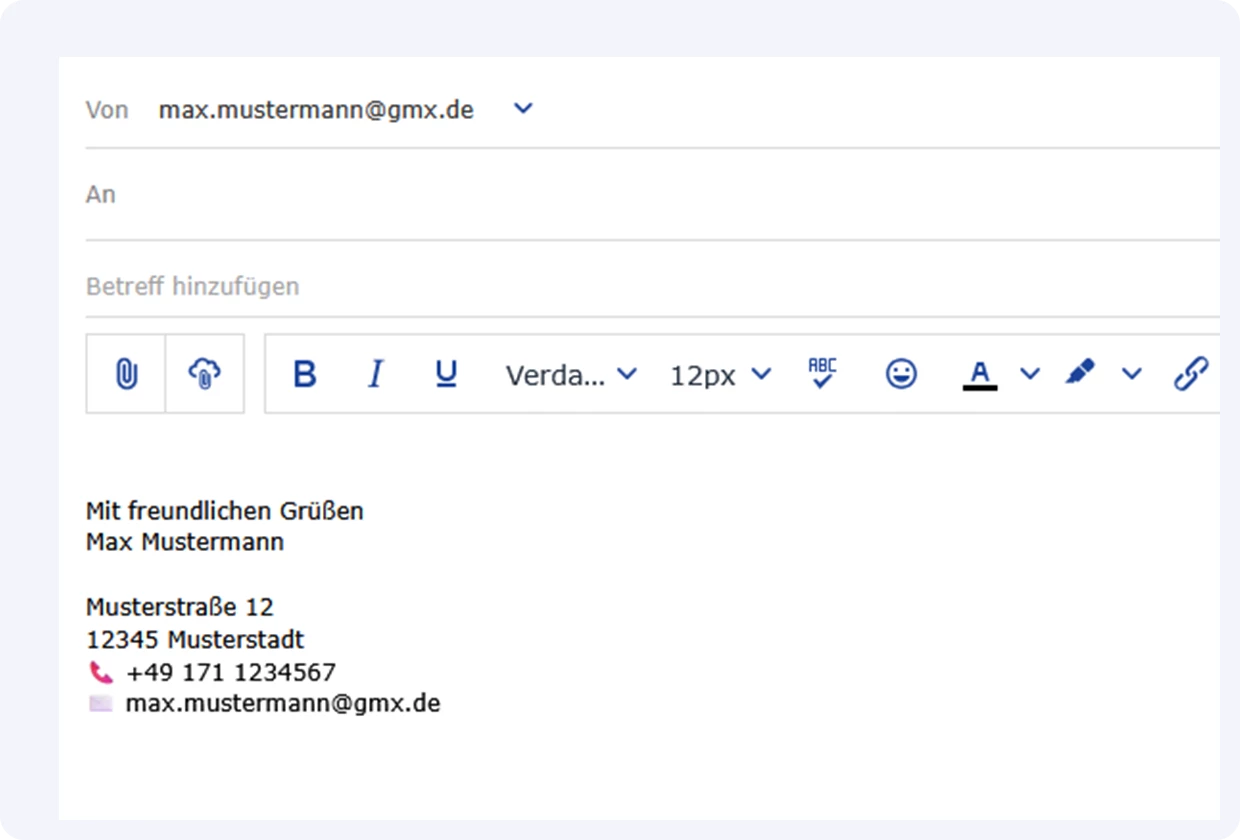Apply the current font color
Image resolution: width=1240 pixels, height=840 pixels.
pos(981,373)
